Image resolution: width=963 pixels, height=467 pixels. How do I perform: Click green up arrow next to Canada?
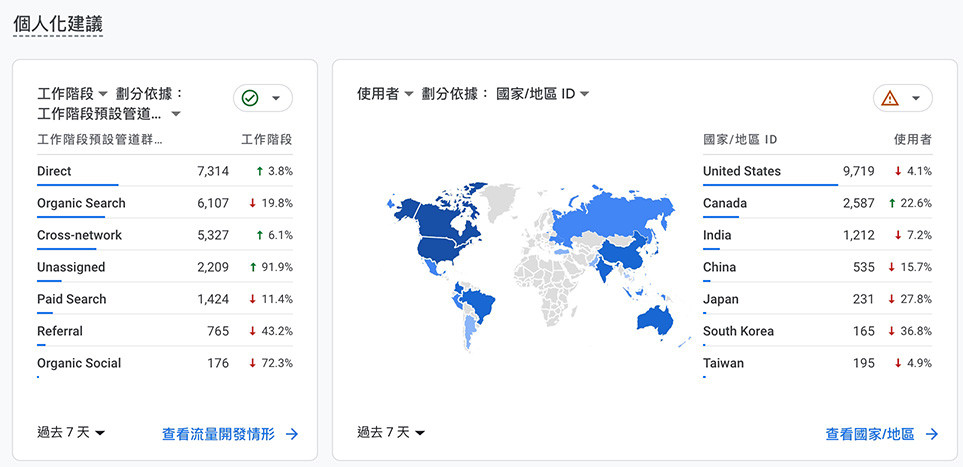pos(892,203)
